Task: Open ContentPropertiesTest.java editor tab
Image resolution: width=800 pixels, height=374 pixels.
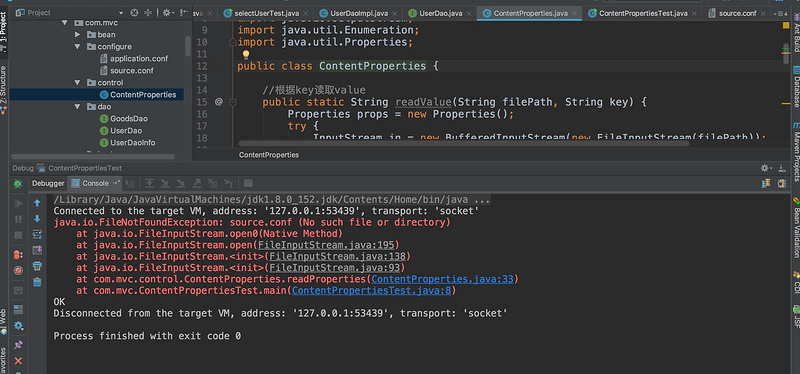Action: click(x=642, y=13)
